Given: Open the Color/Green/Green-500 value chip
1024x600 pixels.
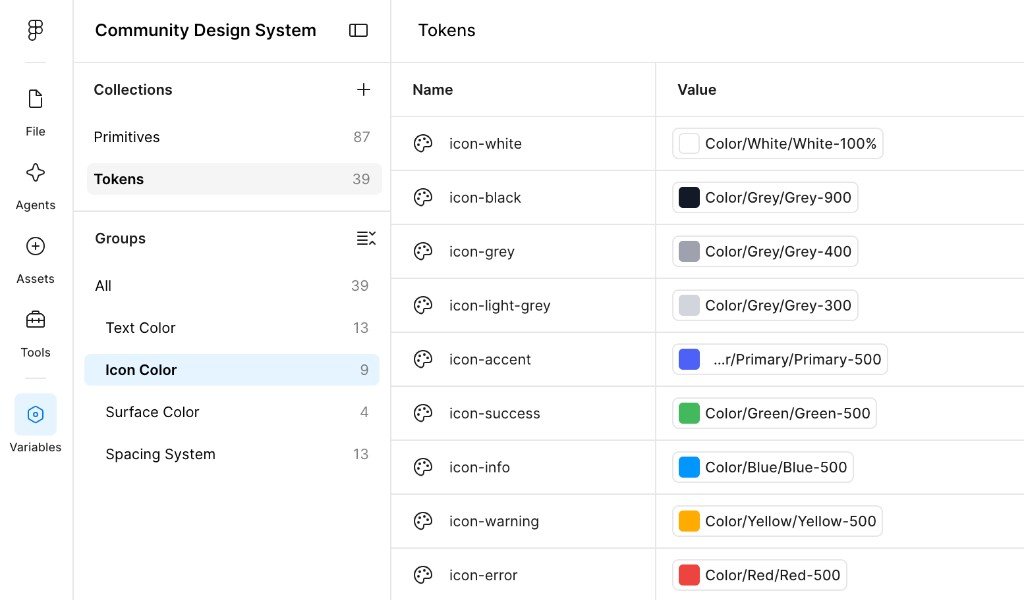Looking at the screenshot, I should tap(775, 413).
